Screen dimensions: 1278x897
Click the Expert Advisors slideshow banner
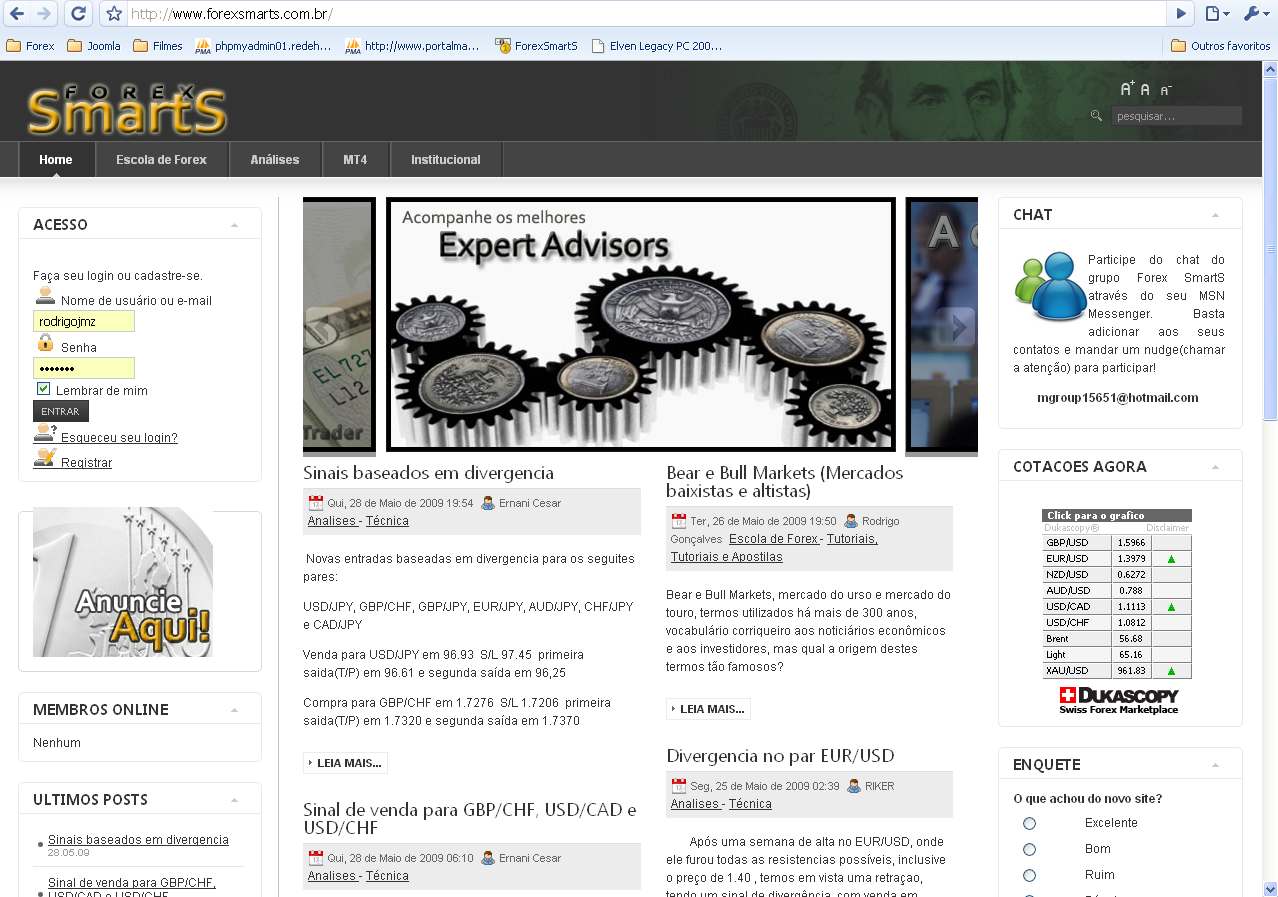pyautogui.click(x=640, y=325)
